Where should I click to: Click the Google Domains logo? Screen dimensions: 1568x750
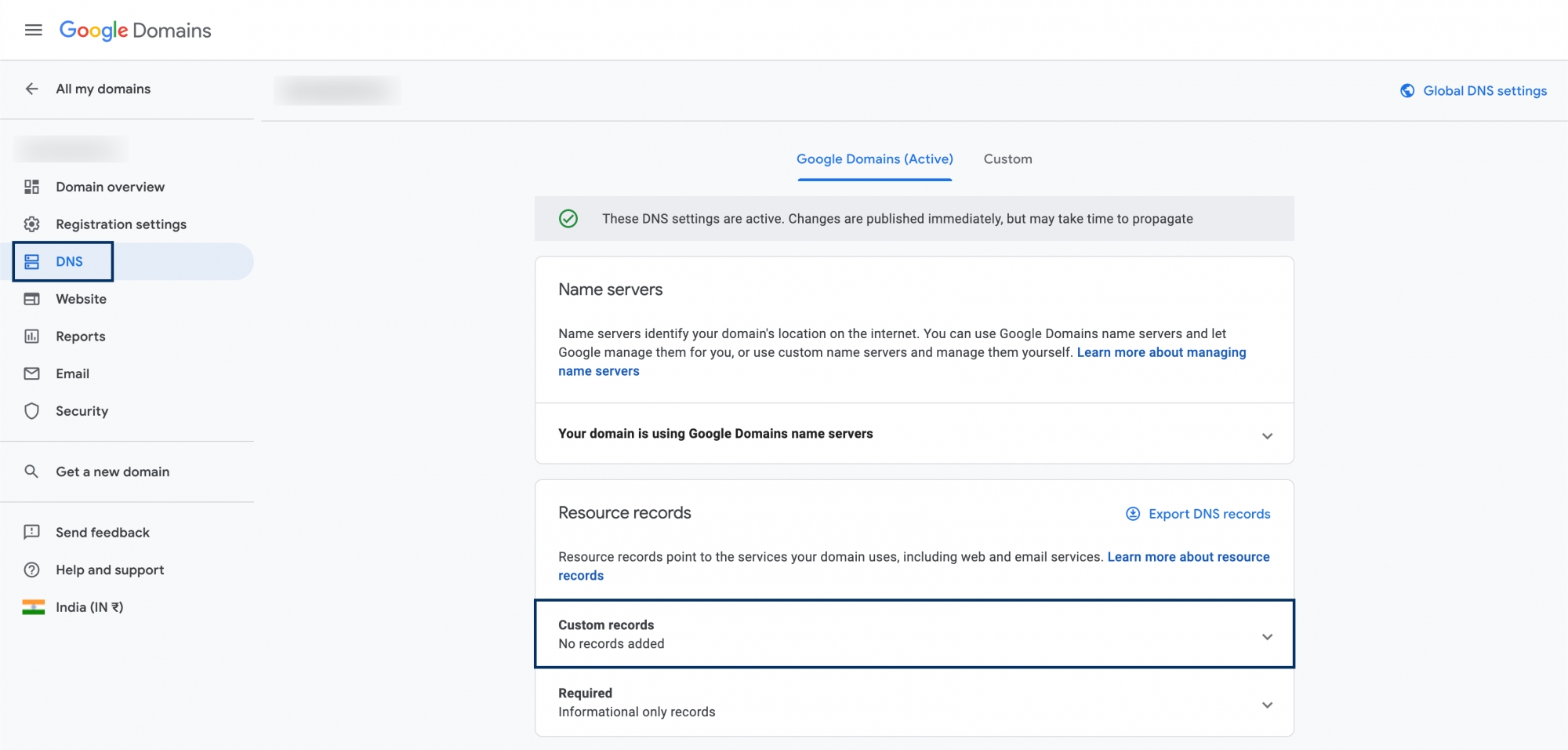pyautogui.click(x=135, y=31)
